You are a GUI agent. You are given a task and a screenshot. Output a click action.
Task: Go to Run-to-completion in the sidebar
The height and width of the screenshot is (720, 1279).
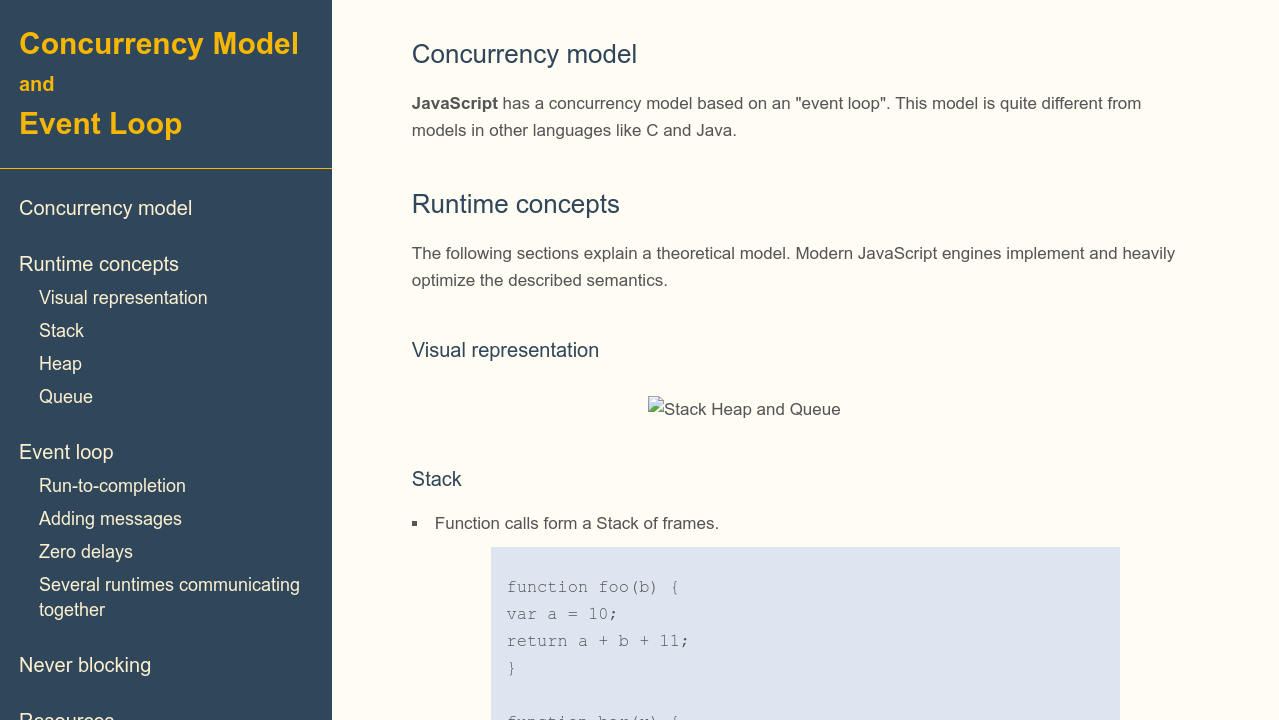112,486
